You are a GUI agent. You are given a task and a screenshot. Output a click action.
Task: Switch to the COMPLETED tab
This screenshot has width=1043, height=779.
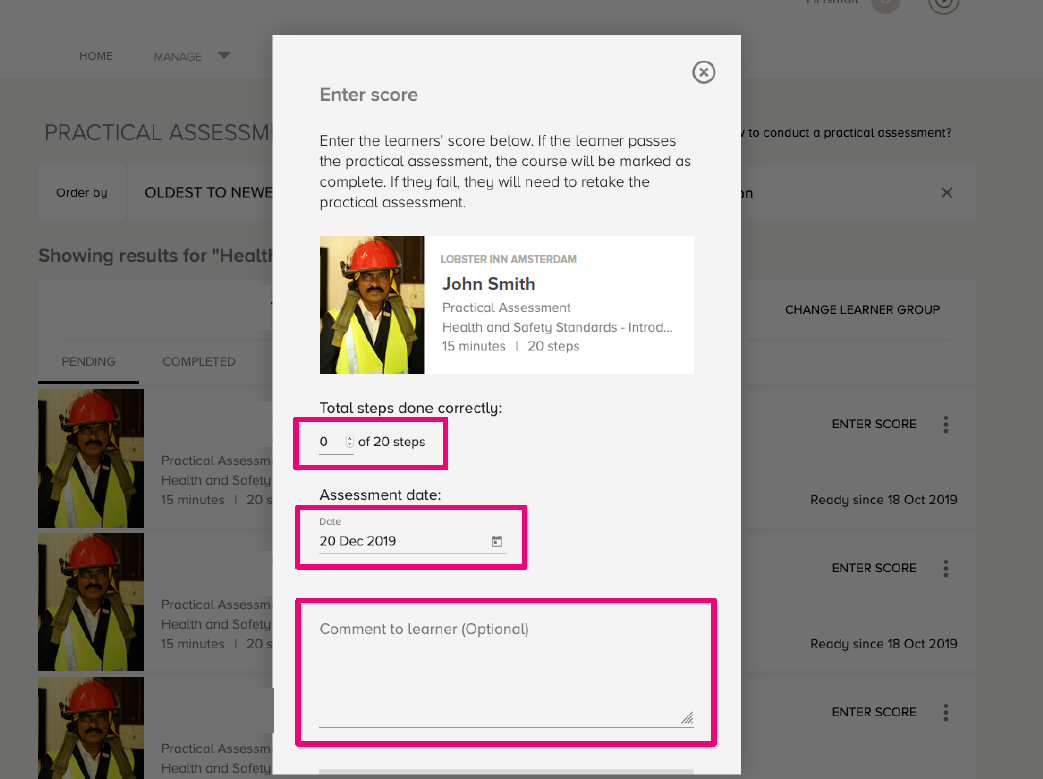199,362
